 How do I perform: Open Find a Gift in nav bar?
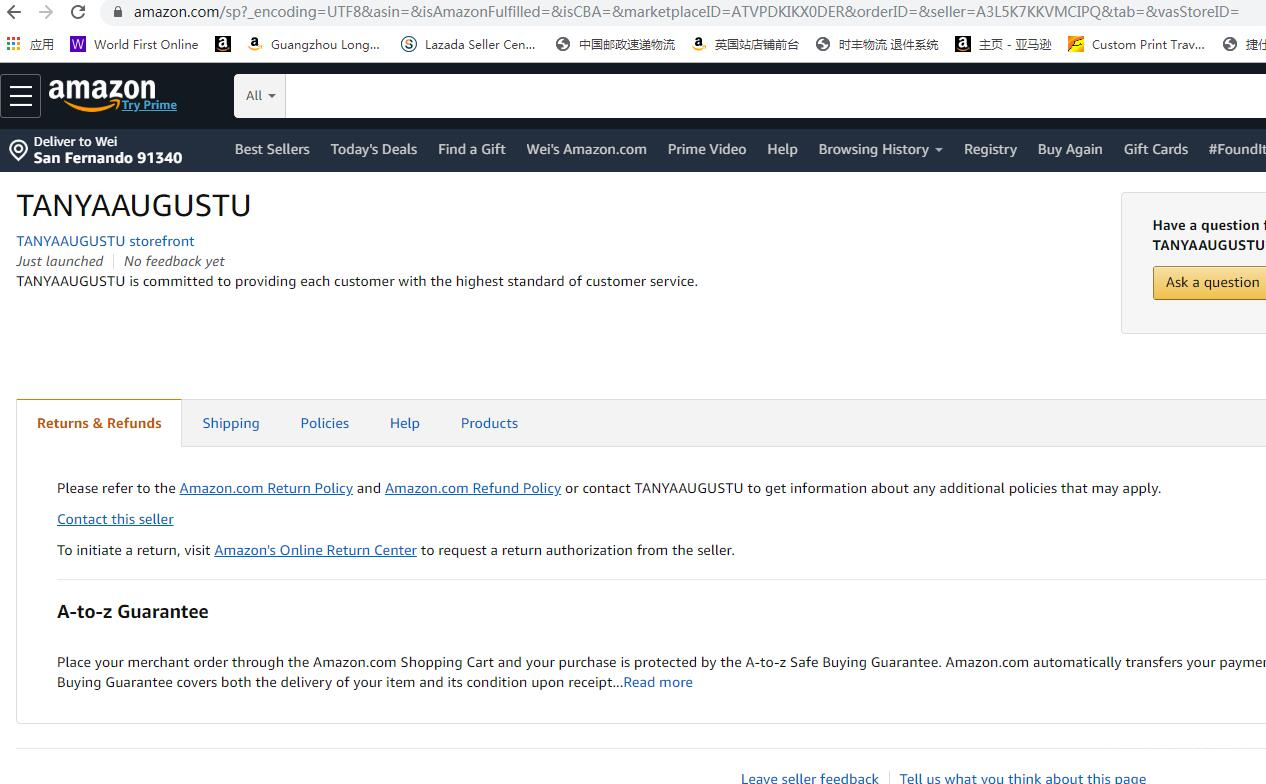(472, 149)
